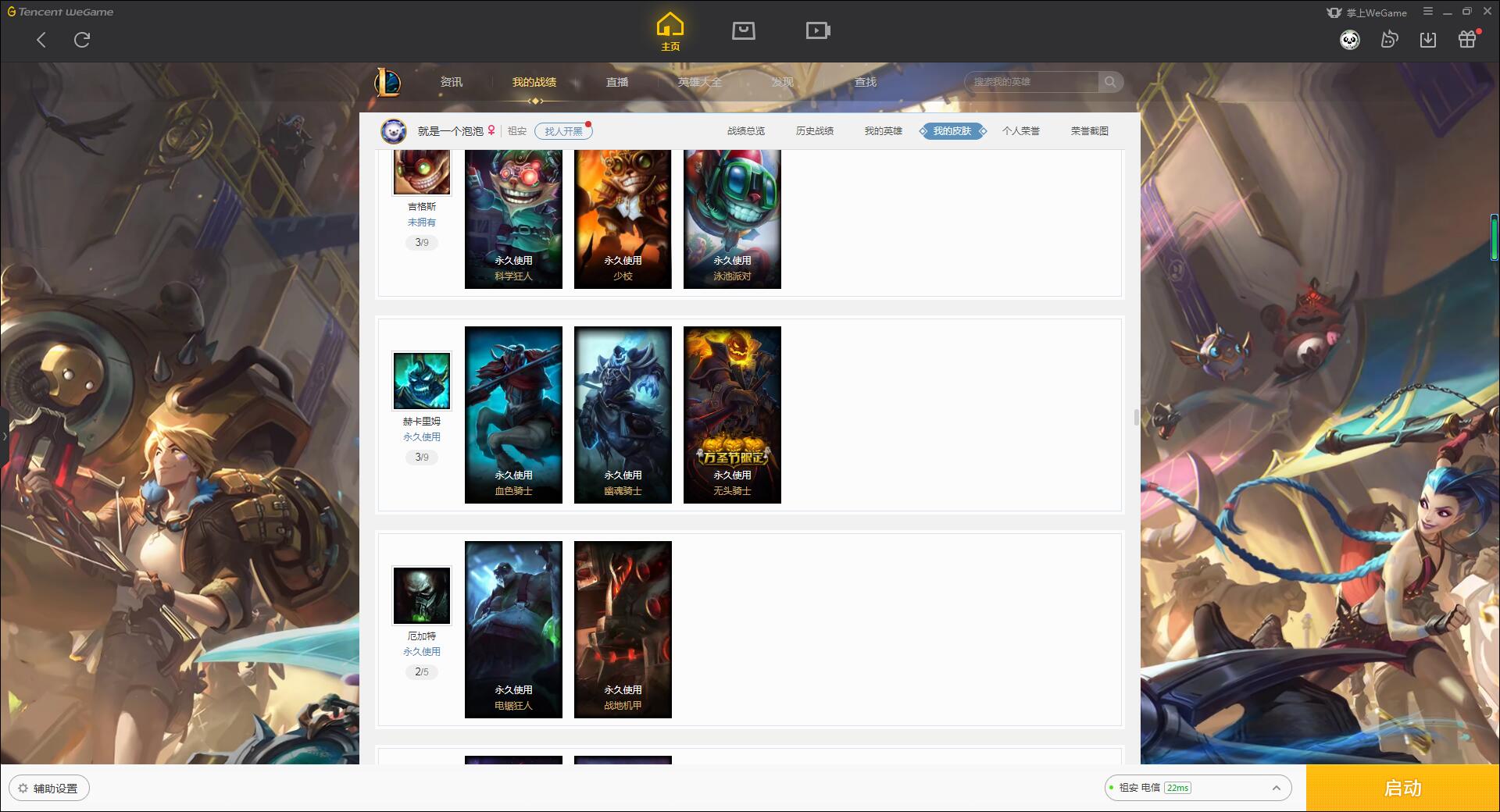This screenshot has width=1500, height=812.
Task: Open the video/live icon in the top bar
Action: click(818, 31)
